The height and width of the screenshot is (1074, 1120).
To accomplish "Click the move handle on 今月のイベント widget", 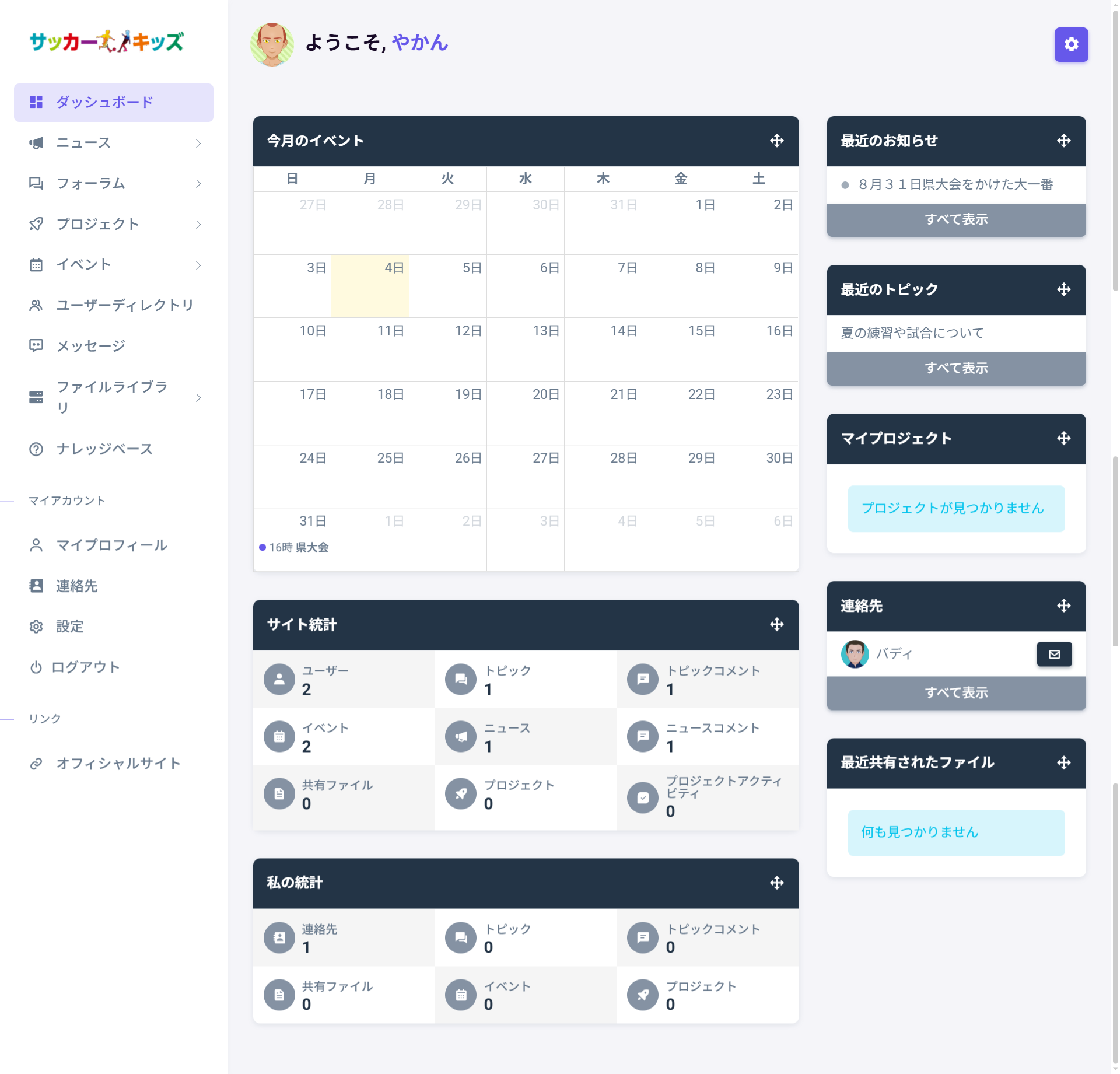I will 776,141.
